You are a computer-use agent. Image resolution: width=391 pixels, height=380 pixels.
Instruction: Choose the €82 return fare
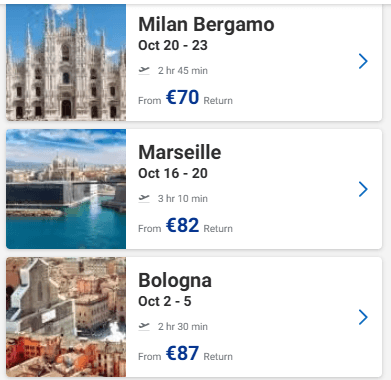(182, 225)
